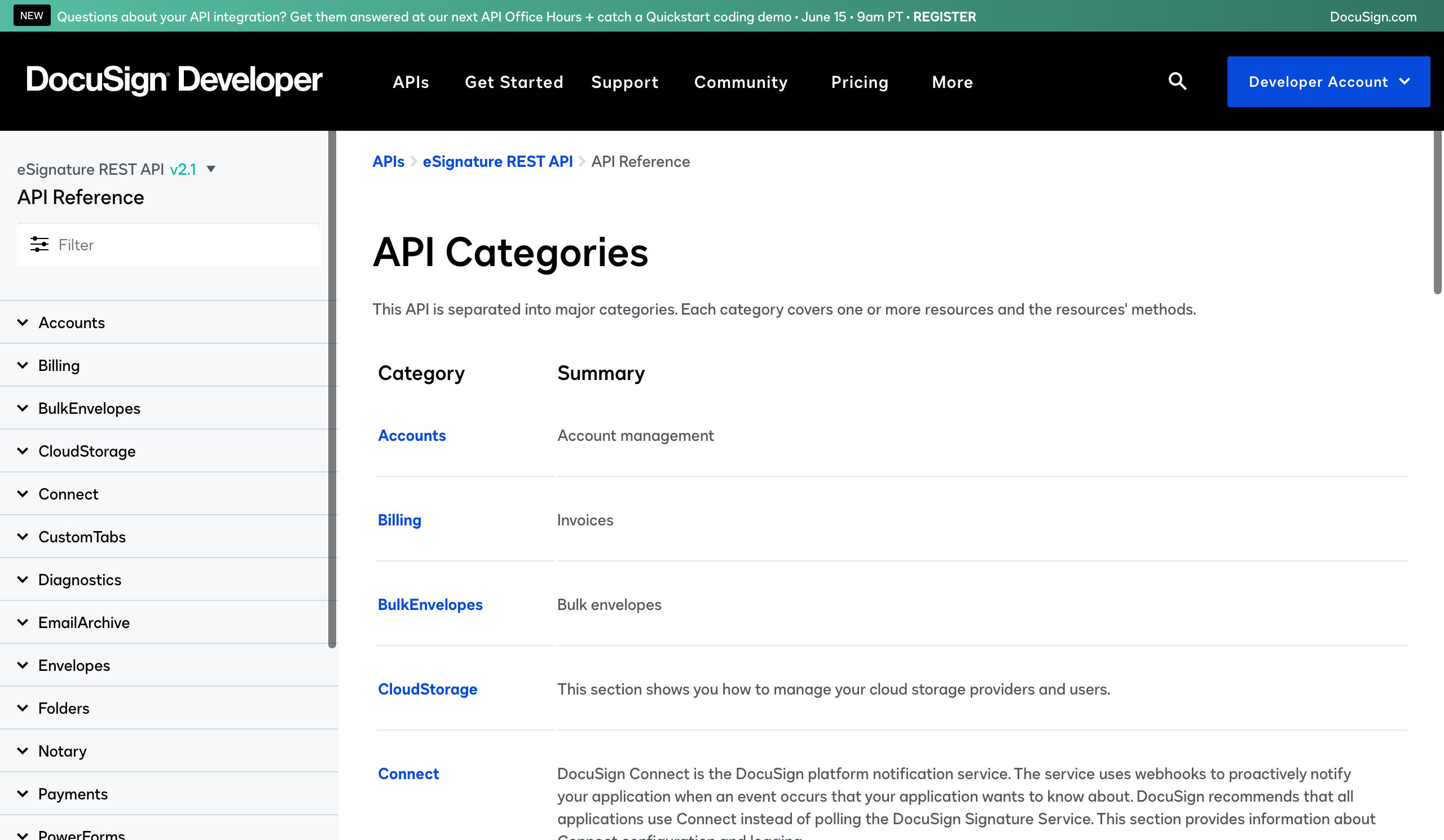
Task: Open the BulkEnvelopes category link
Action: (x=430, y=605)
